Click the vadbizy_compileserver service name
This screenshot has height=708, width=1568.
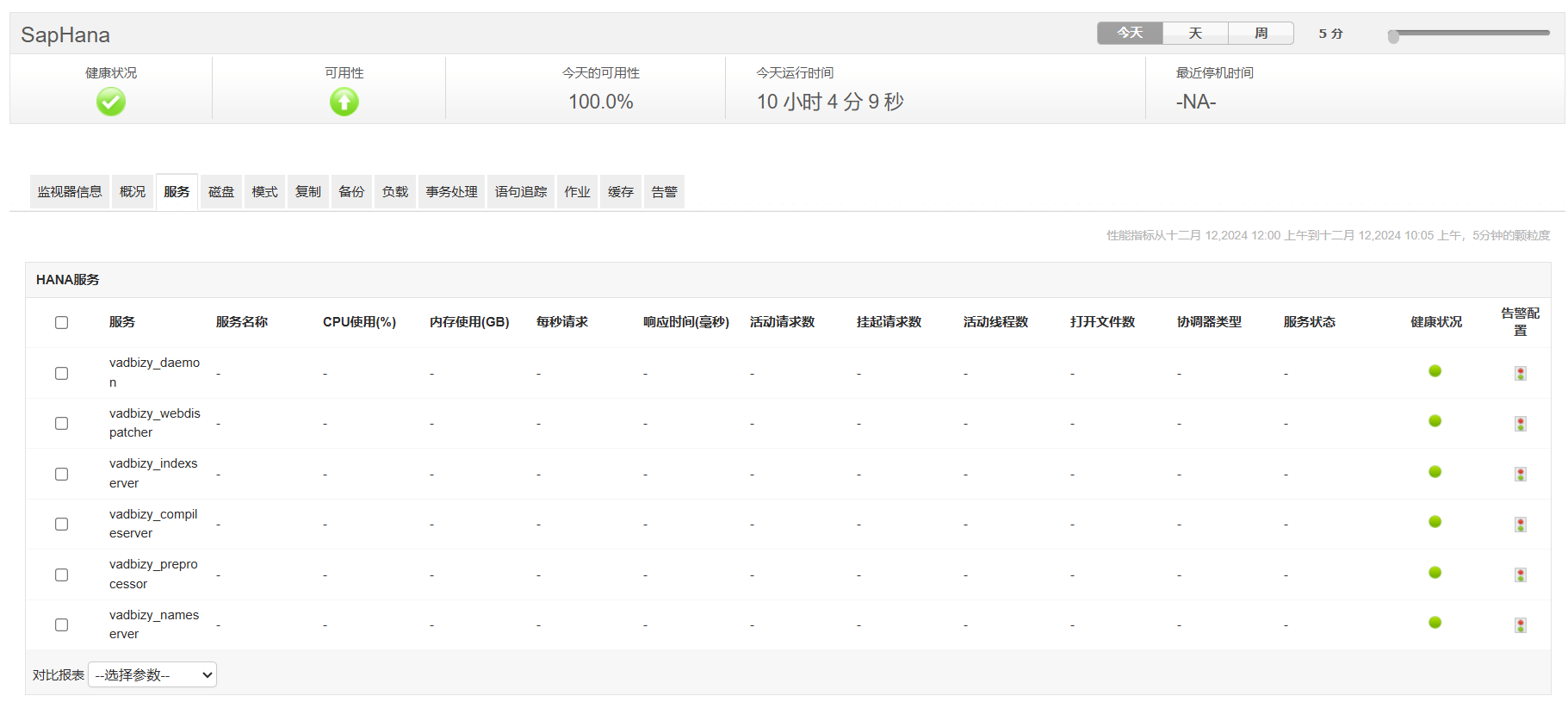(153, 524)
